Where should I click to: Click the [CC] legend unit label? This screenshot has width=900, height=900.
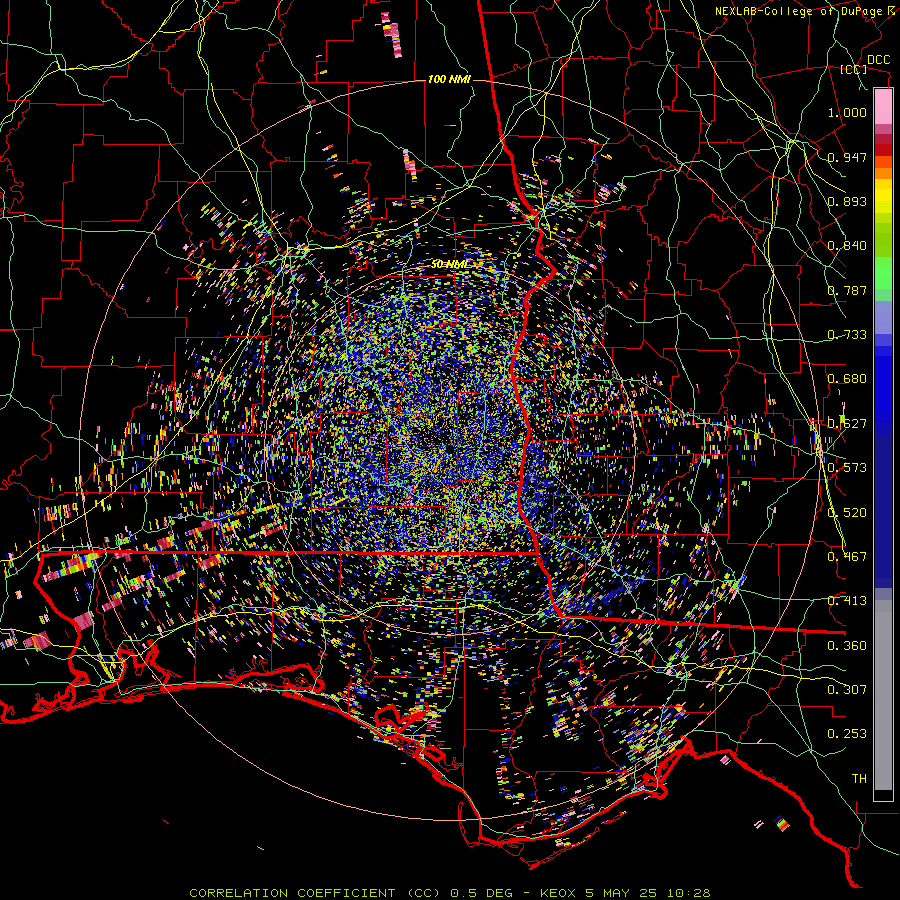[x=854, y=69]
